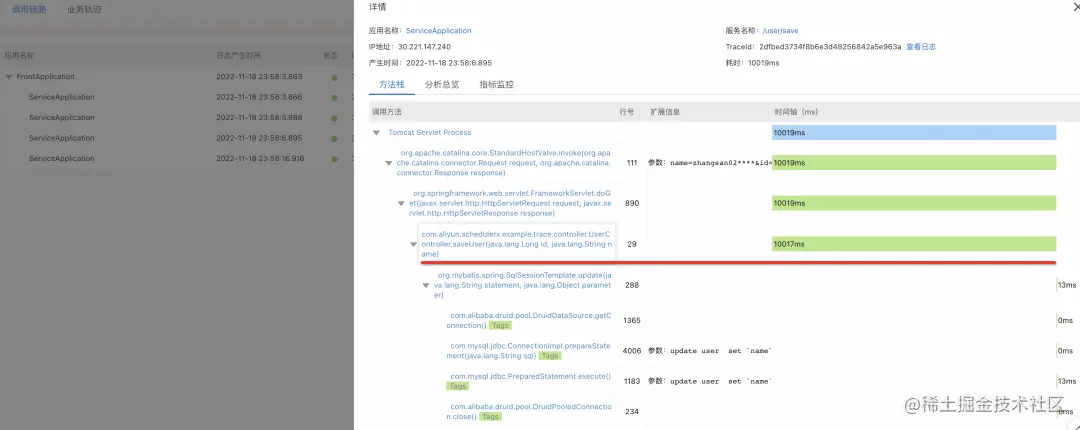Select ServiceApplication row at 23:58:16.916
The image size is (1080, 430).
176,158
